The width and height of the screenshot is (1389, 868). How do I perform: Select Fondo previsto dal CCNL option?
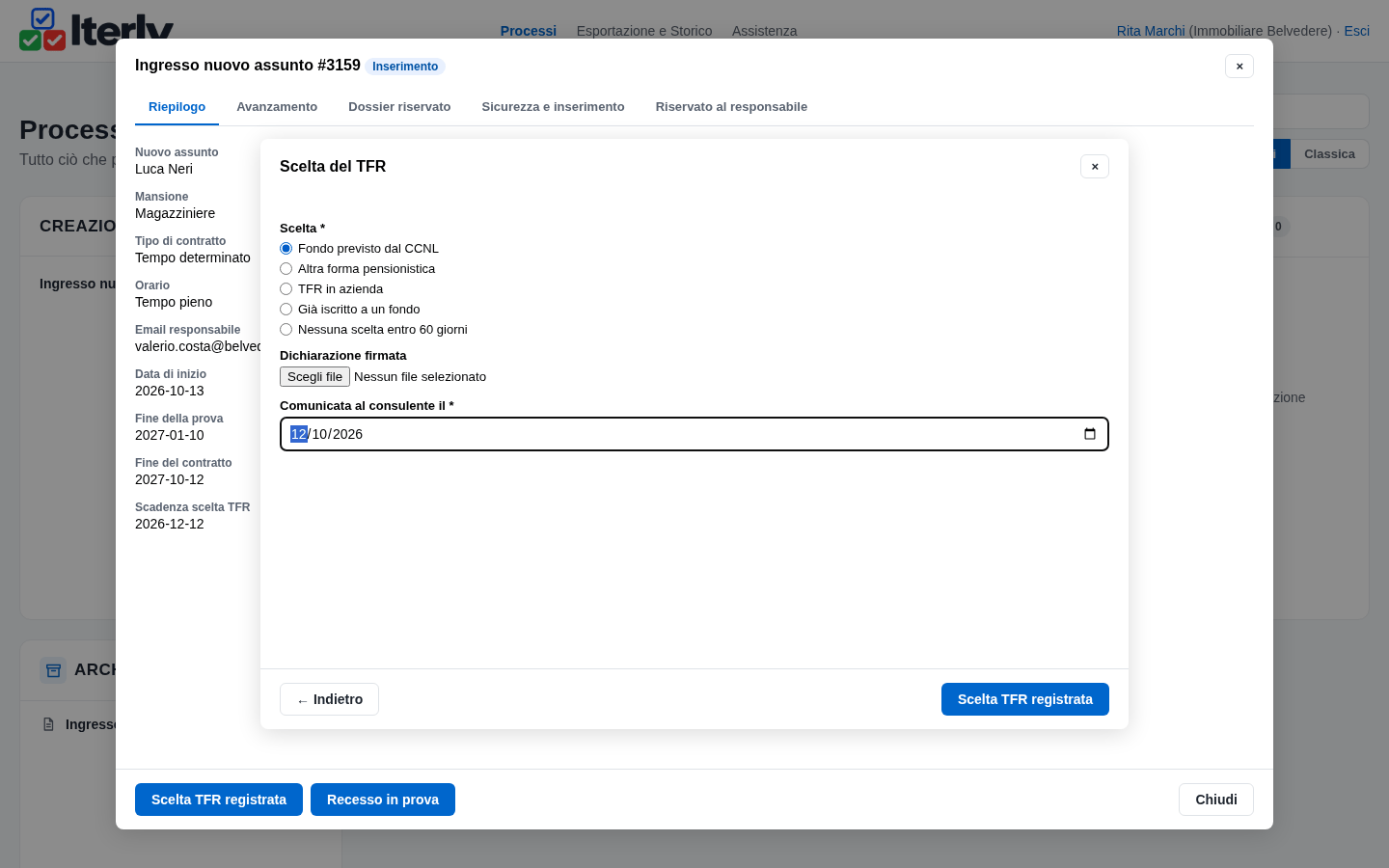(286, 249)
